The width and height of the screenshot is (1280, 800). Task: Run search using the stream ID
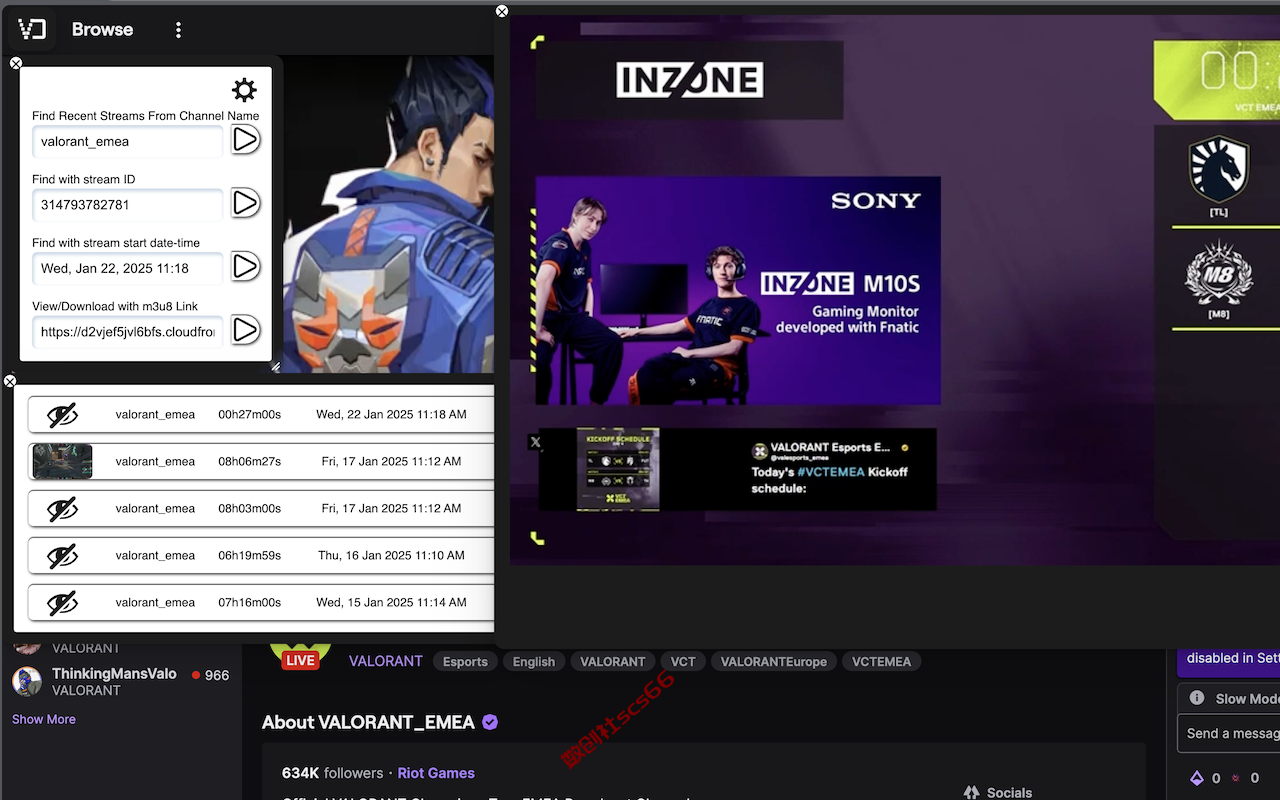click(246, 204)
